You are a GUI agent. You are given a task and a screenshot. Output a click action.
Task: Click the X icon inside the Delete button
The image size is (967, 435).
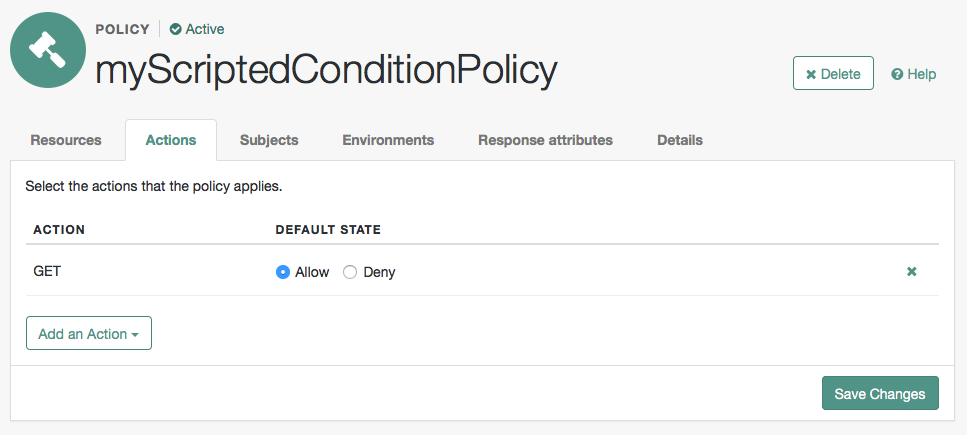[811, 75]
